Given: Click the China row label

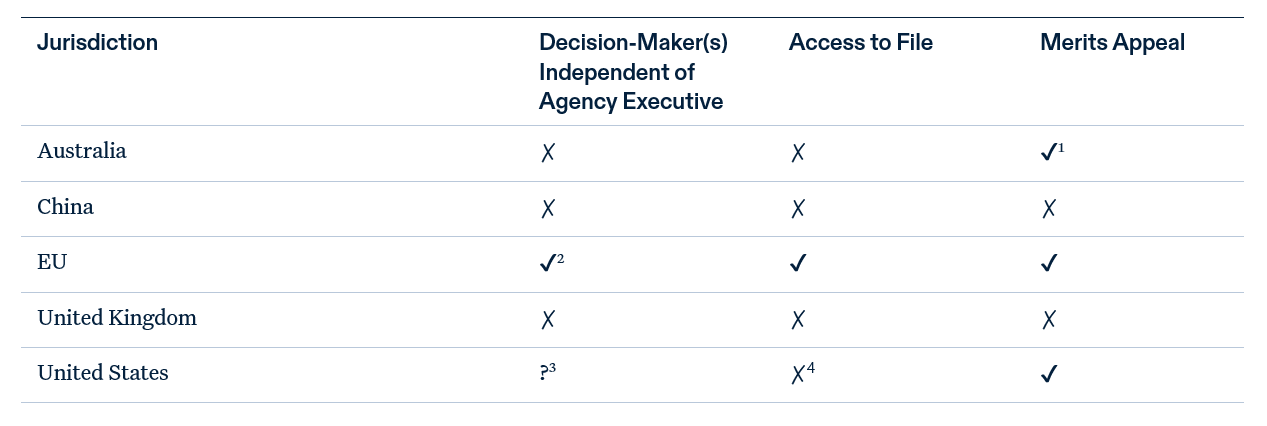Looking at the screenshot, I should point(66,207).
